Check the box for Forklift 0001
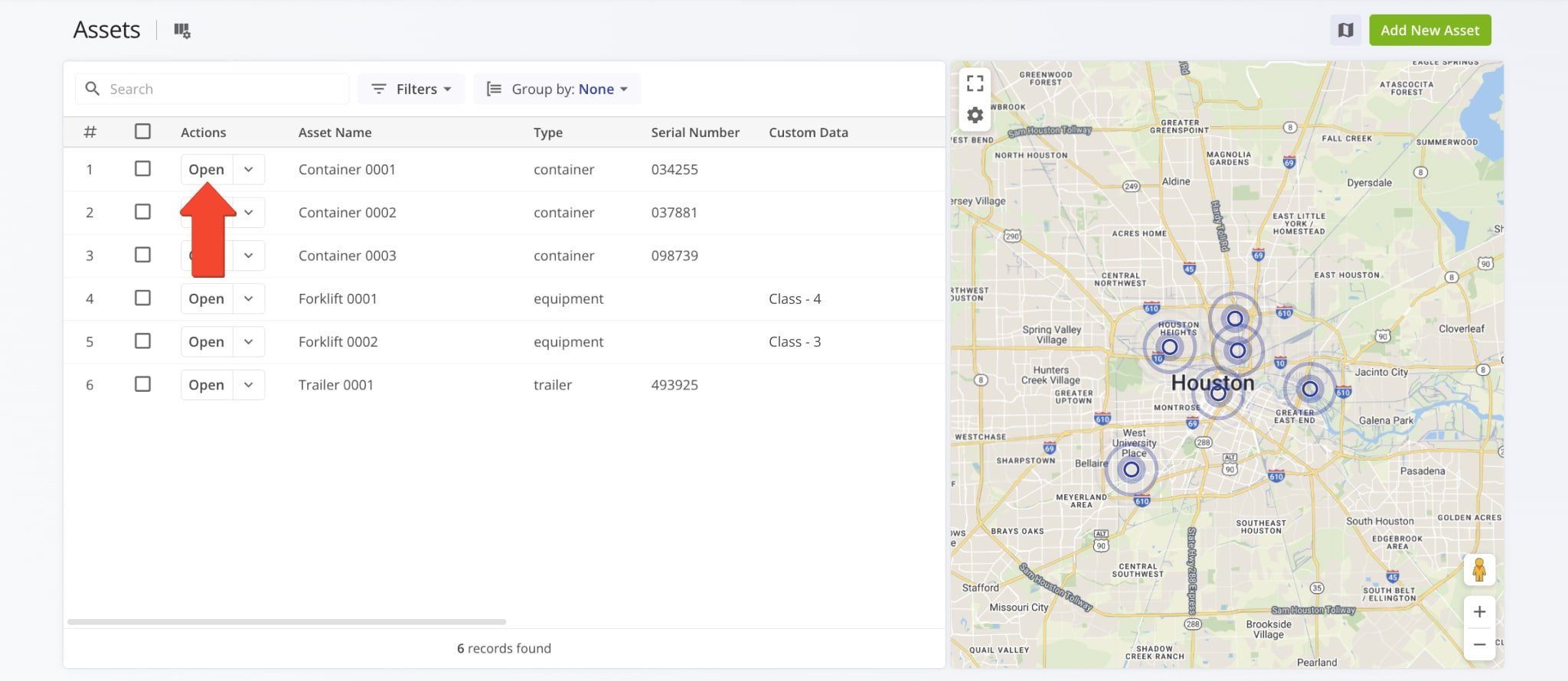This screenshot has width=1568, height=681. point(142,298)
